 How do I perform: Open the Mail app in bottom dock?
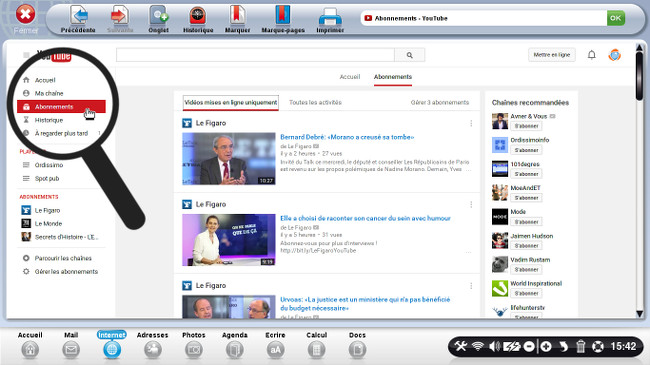tap(71, 345)
